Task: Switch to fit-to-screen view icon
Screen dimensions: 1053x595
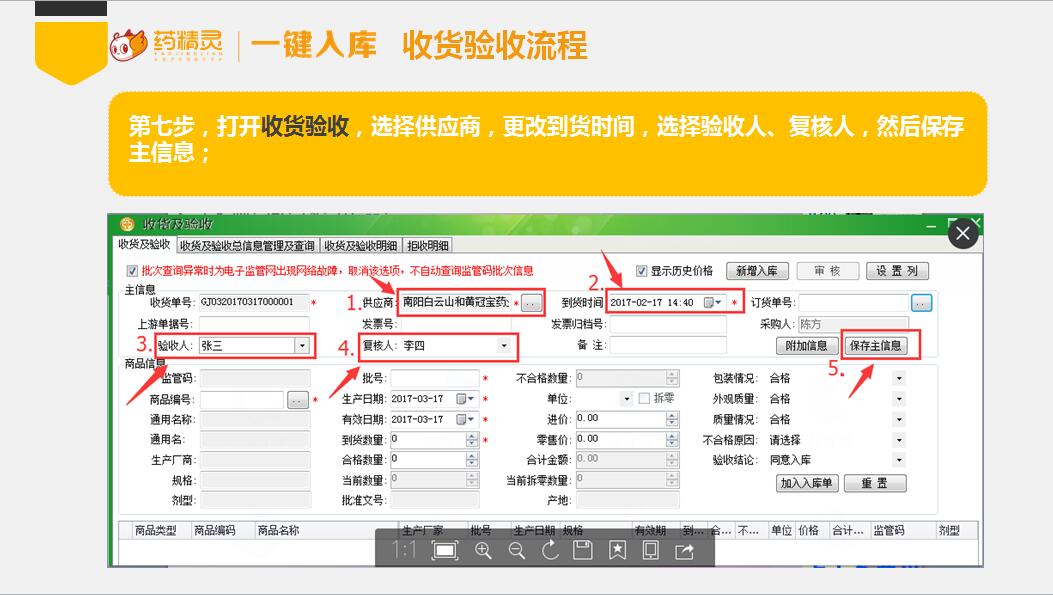Action: point(446,550)
